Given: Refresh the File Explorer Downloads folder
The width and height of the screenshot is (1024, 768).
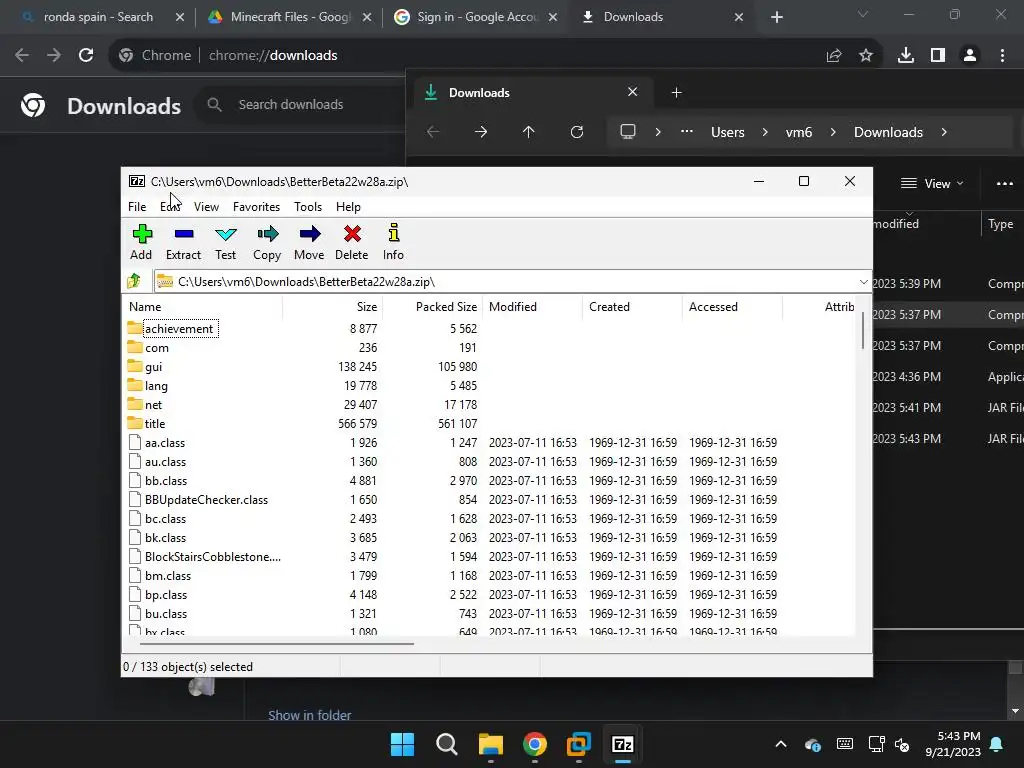Looking at the screenshot, I should (577, 132).
